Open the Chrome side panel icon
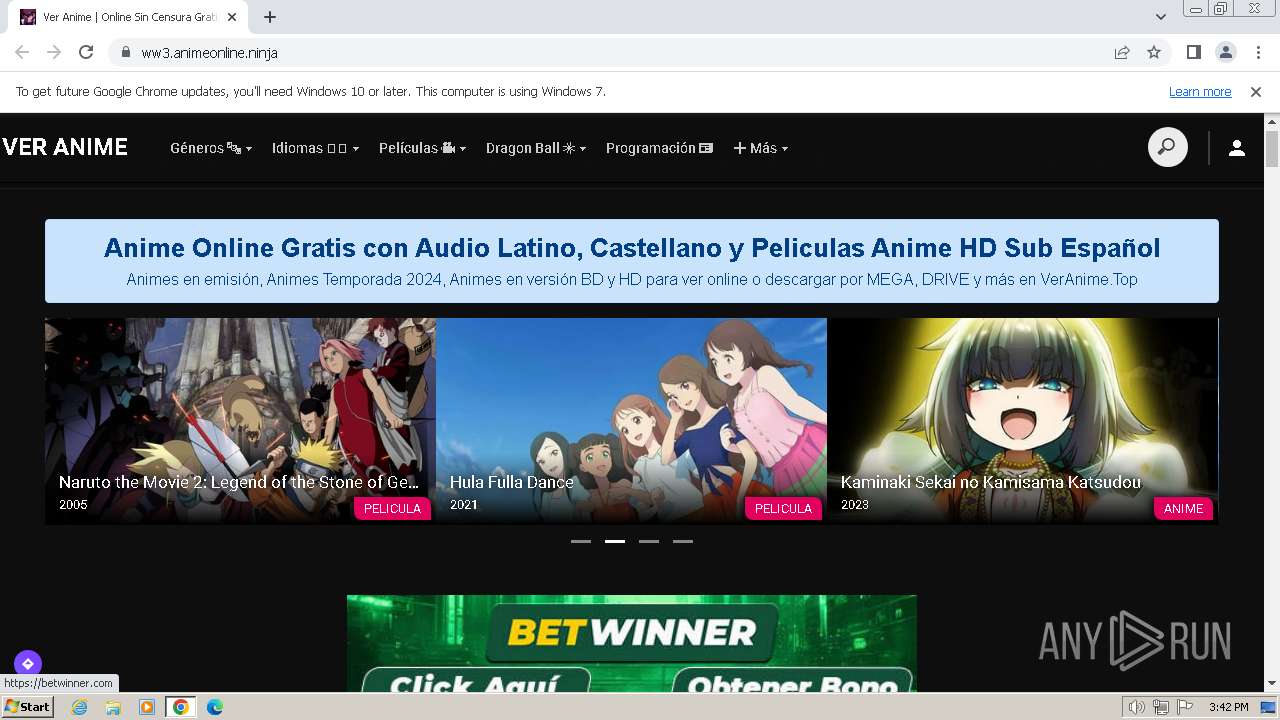Image resolution: width=1280 pixels, height=720 pixels. coord(1193,52)
